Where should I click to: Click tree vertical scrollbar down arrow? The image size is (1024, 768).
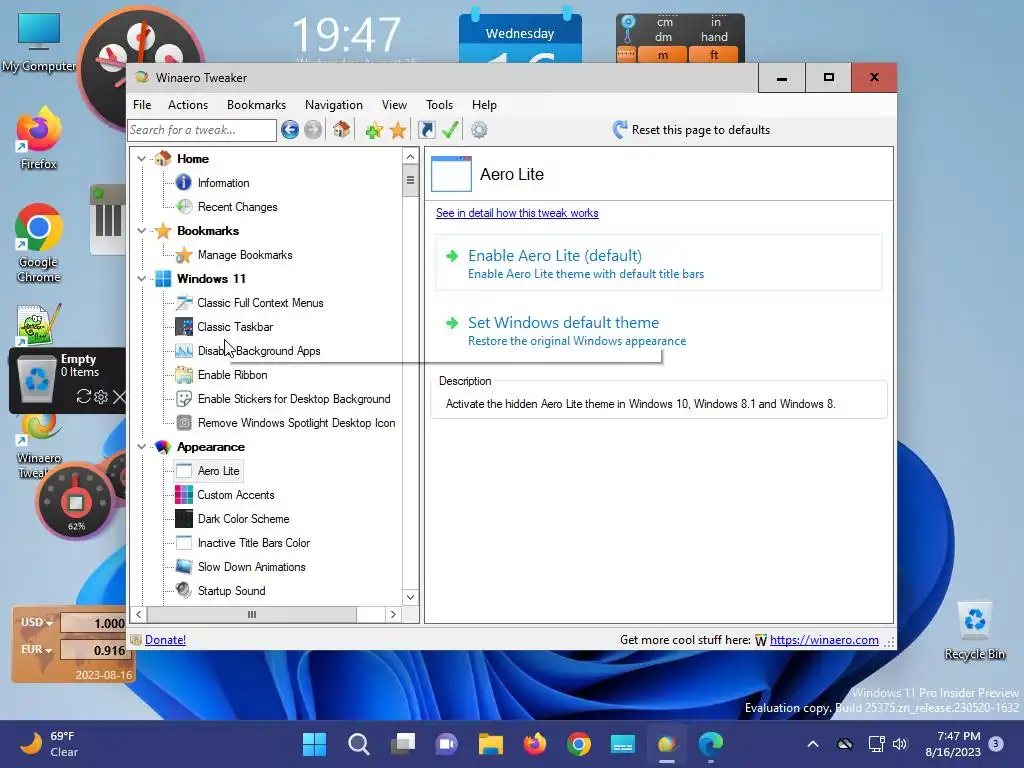coord(410,597)
